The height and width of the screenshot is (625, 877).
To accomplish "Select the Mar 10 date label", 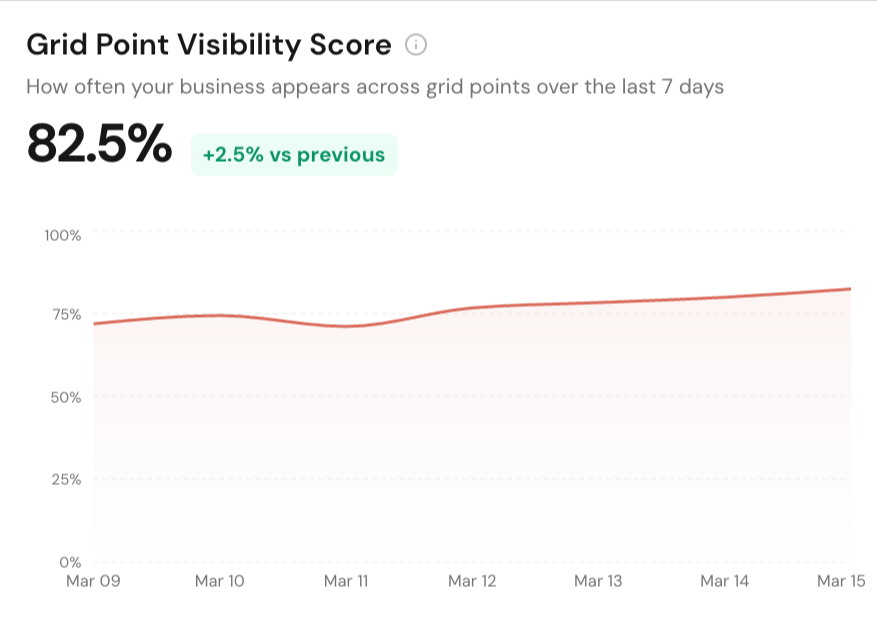I will pos(221,581).
